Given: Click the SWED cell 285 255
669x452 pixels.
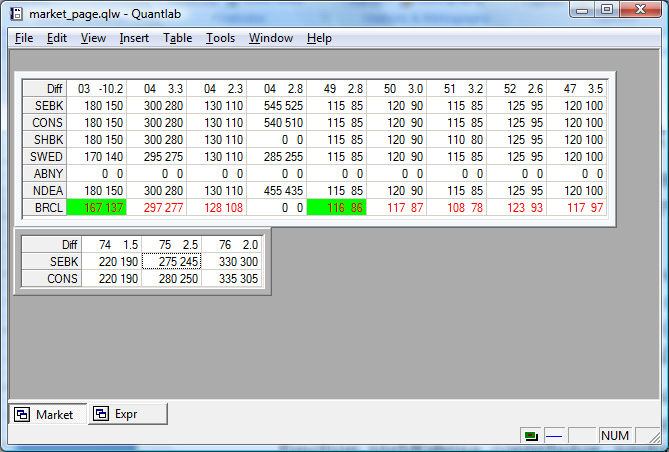Looking at the screenshot, I should [x=276, y=157].
